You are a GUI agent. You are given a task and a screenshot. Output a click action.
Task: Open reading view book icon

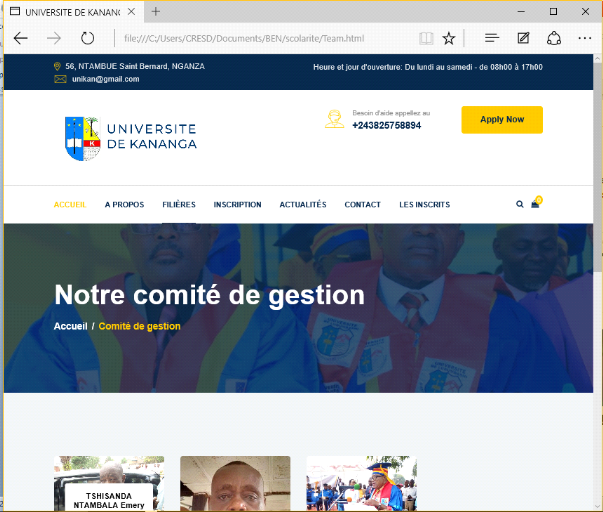click(x=426, y=38)
